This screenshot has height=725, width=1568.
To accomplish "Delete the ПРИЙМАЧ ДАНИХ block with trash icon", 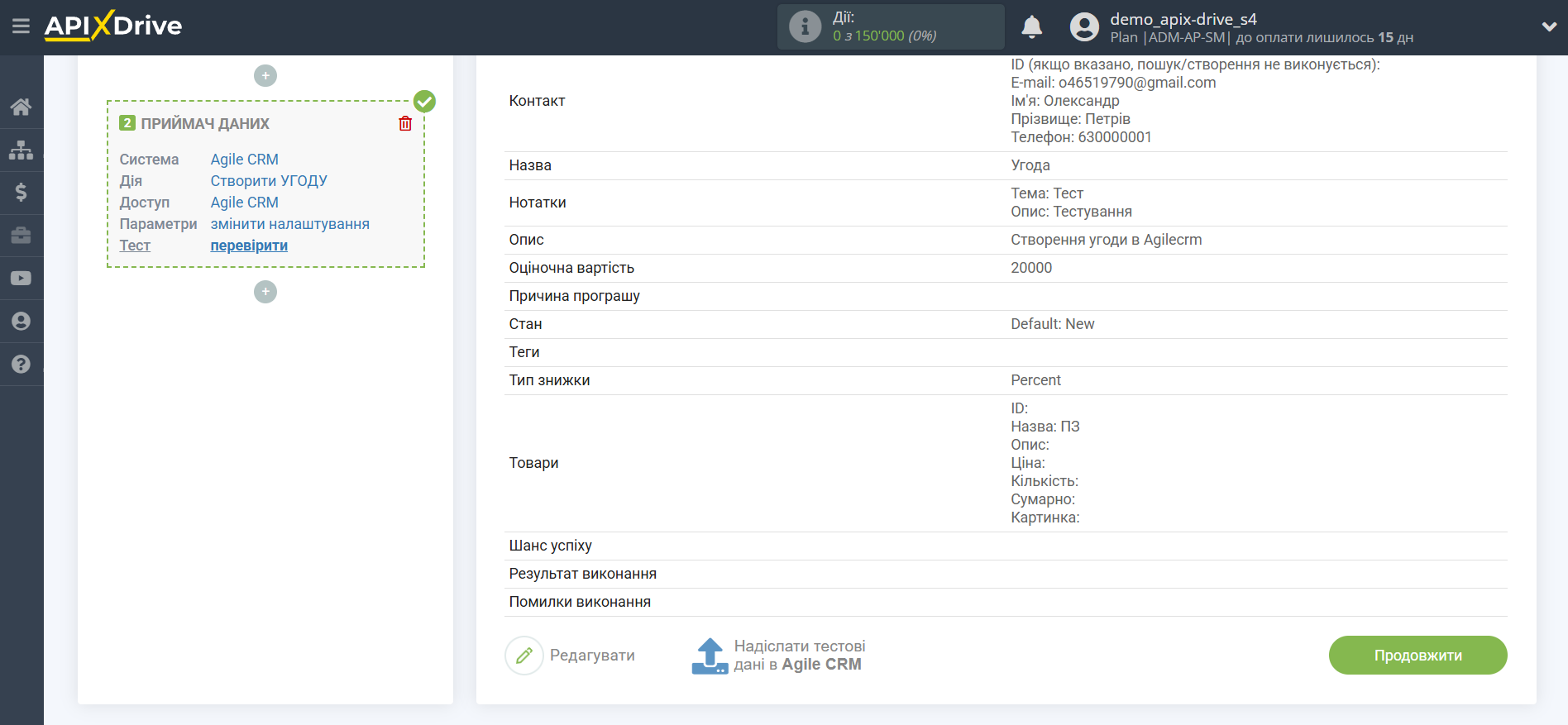I will pos(405,123).
